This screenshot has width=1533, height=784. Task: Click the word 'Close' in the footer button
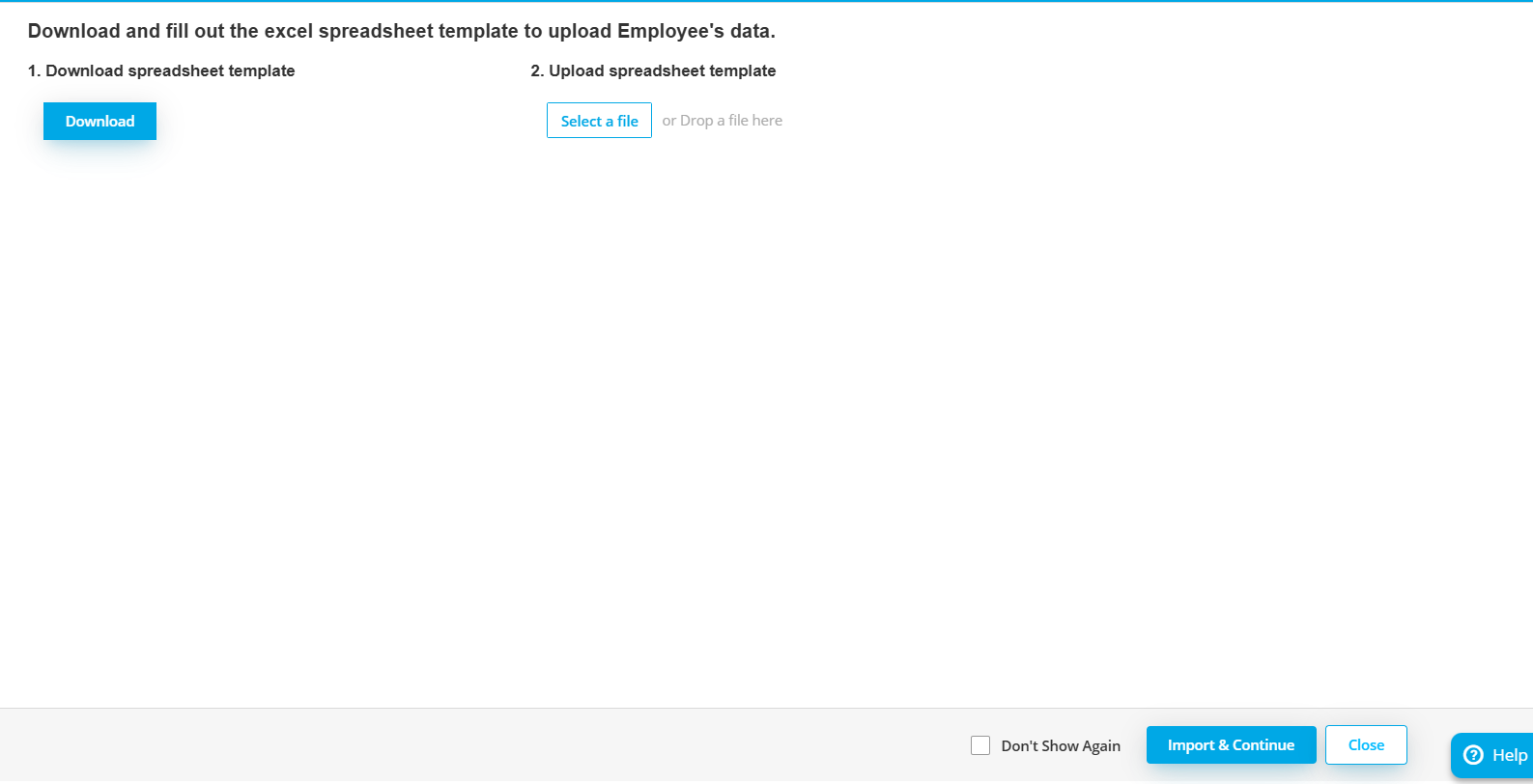tap(1366, 745)
